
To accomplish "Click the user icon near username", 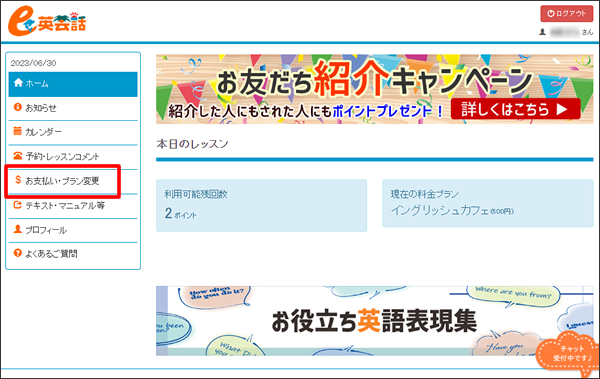I will point(542,32).
